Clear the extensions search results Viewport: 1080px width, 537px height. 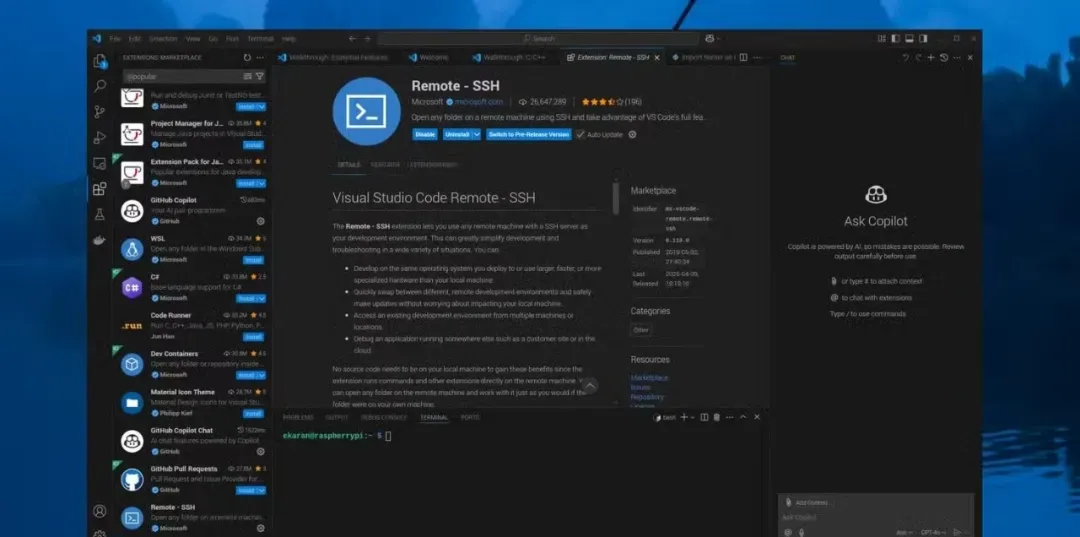(x=247, y=76)
